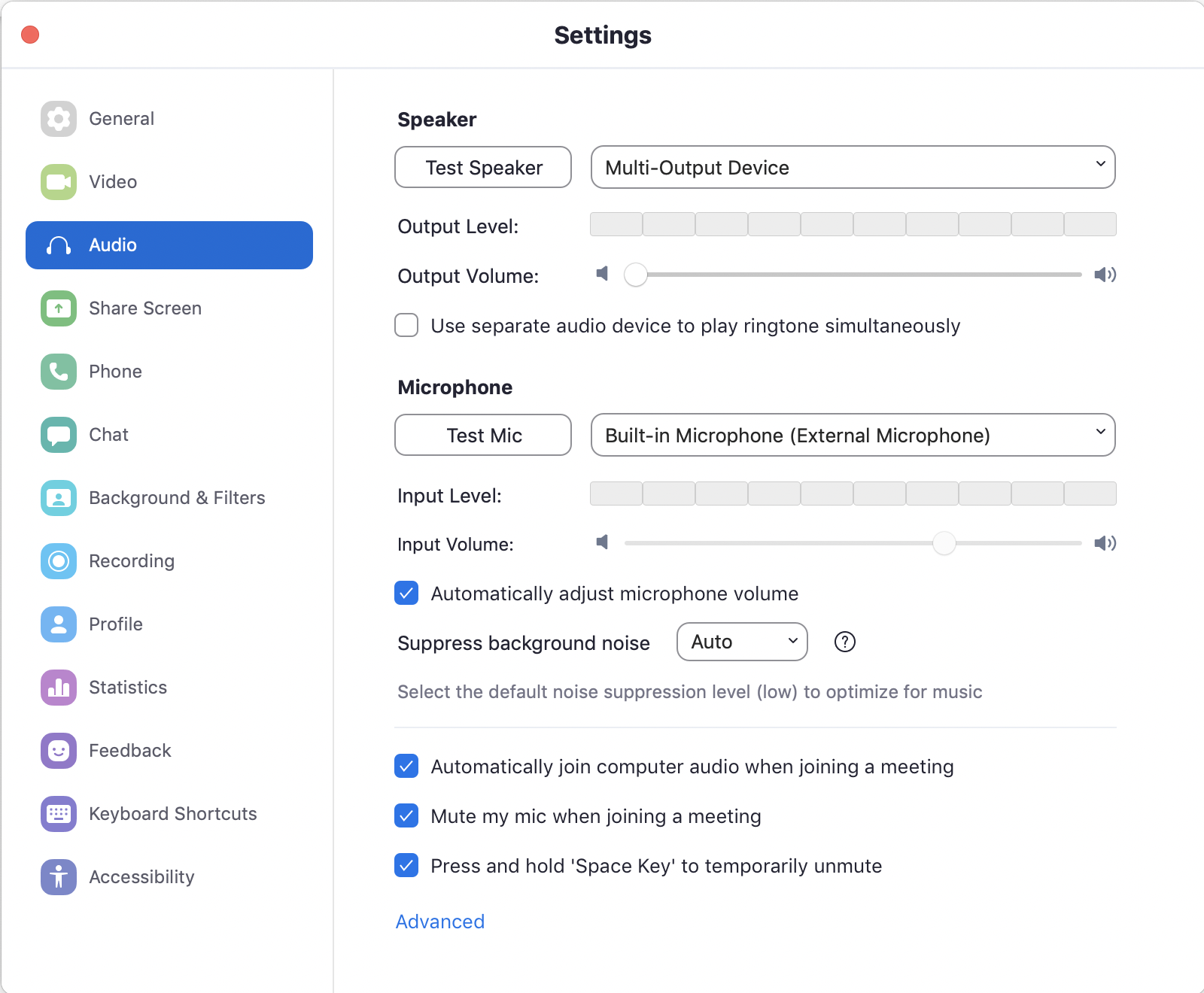Screen dimensions: 1204x993
Task: Go to Background & Filters settings
Action: pyautogui.click(x=176, y=498)
